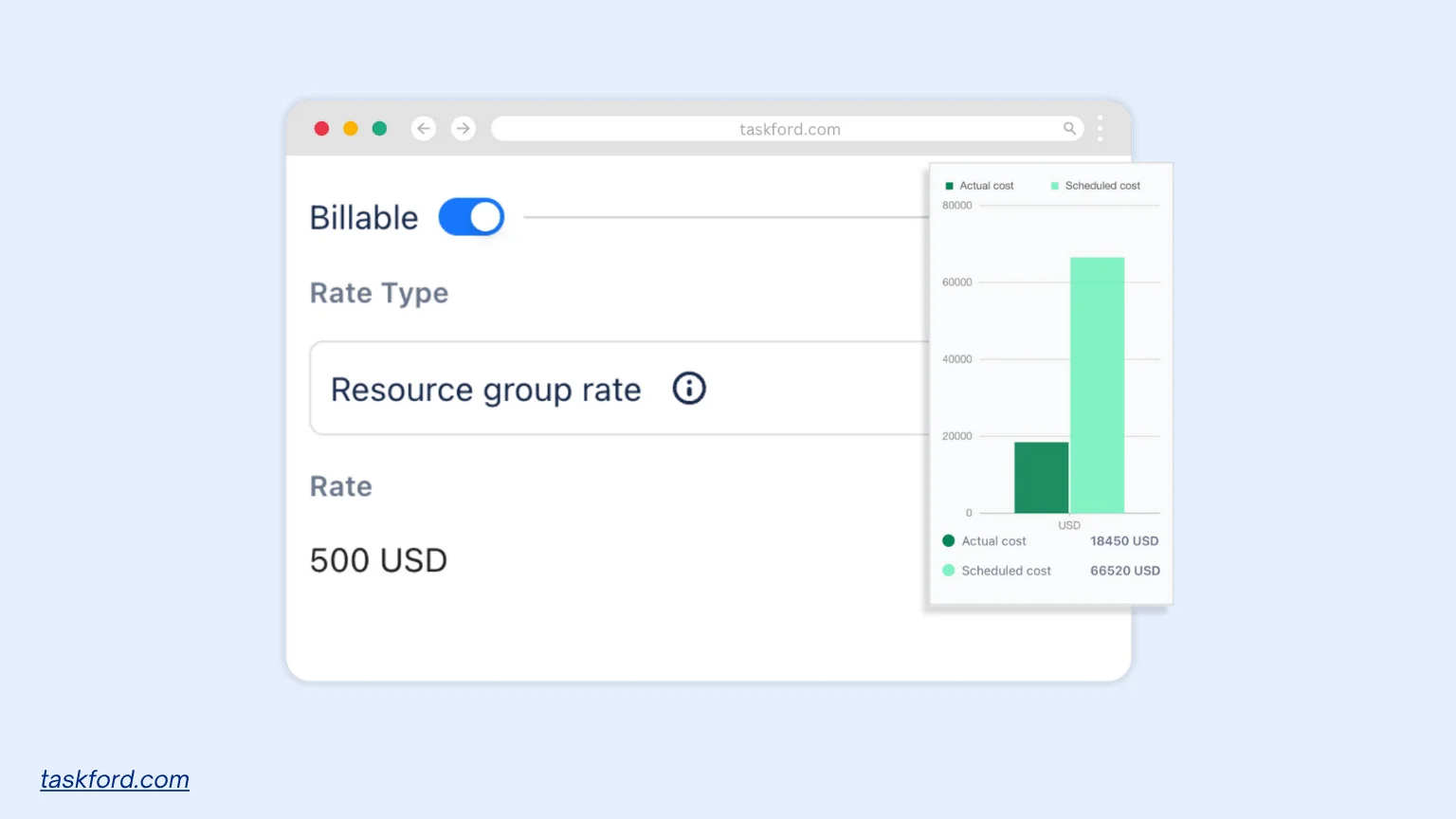Click the taskford.com address bar

(788, 128)
